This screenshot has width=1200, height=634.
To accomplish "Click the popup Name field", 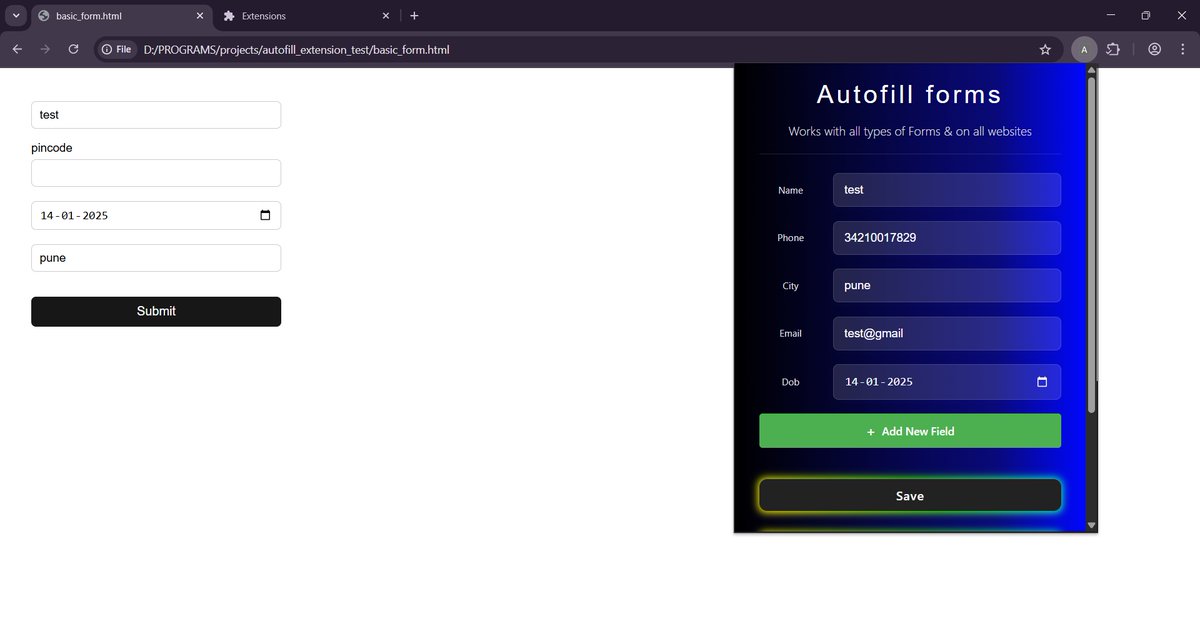I will pos(947,190).
